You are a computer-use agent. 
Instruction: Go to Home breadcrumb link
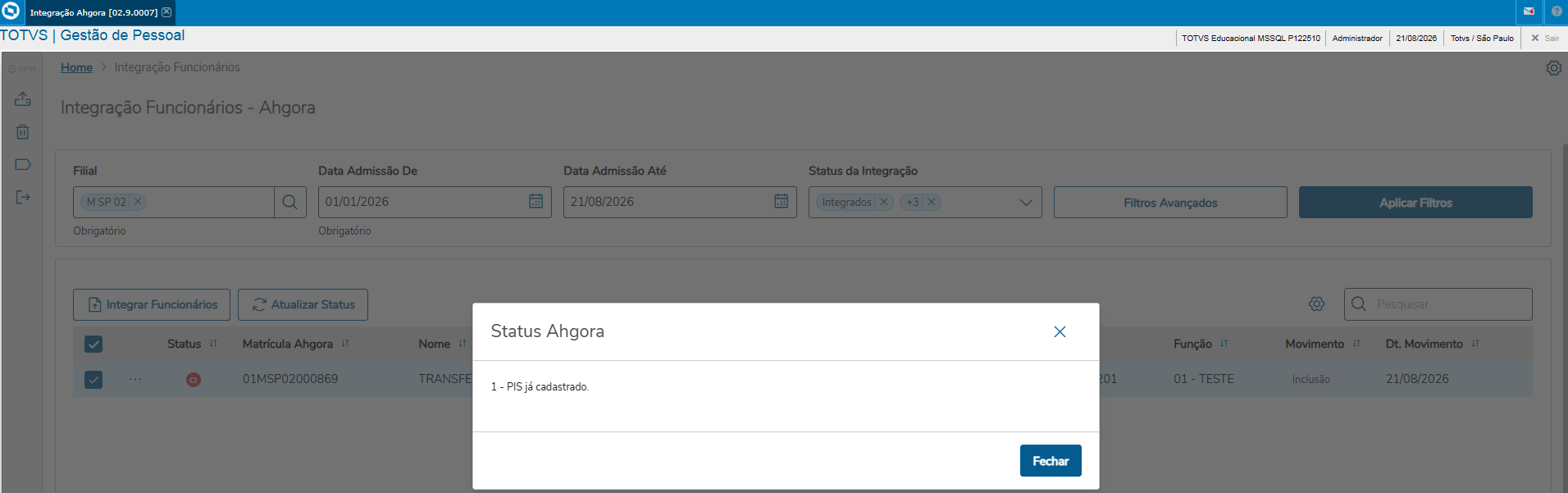coord(76,67)
